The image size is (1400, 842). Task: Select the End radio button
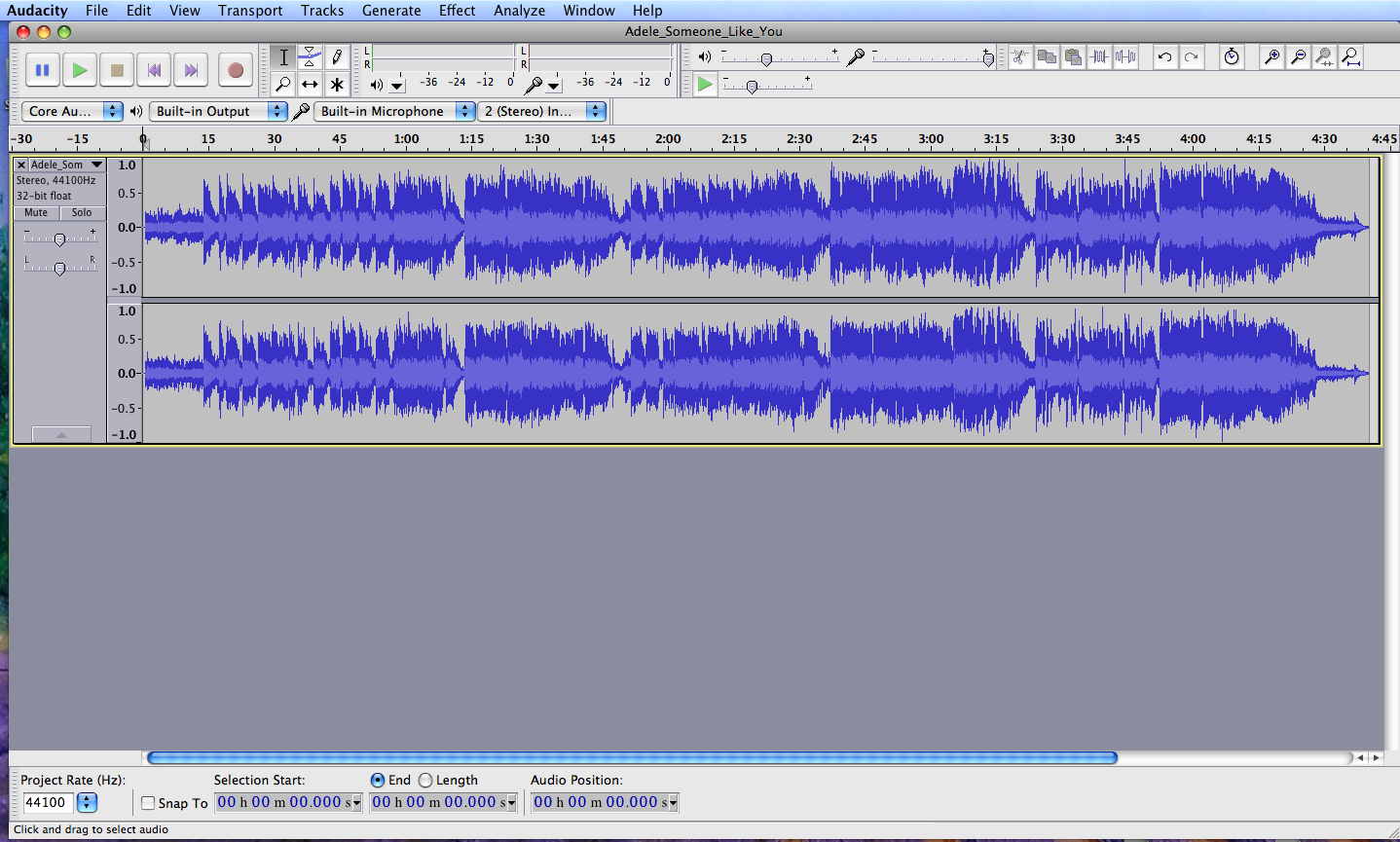click(x=378, y=780)
